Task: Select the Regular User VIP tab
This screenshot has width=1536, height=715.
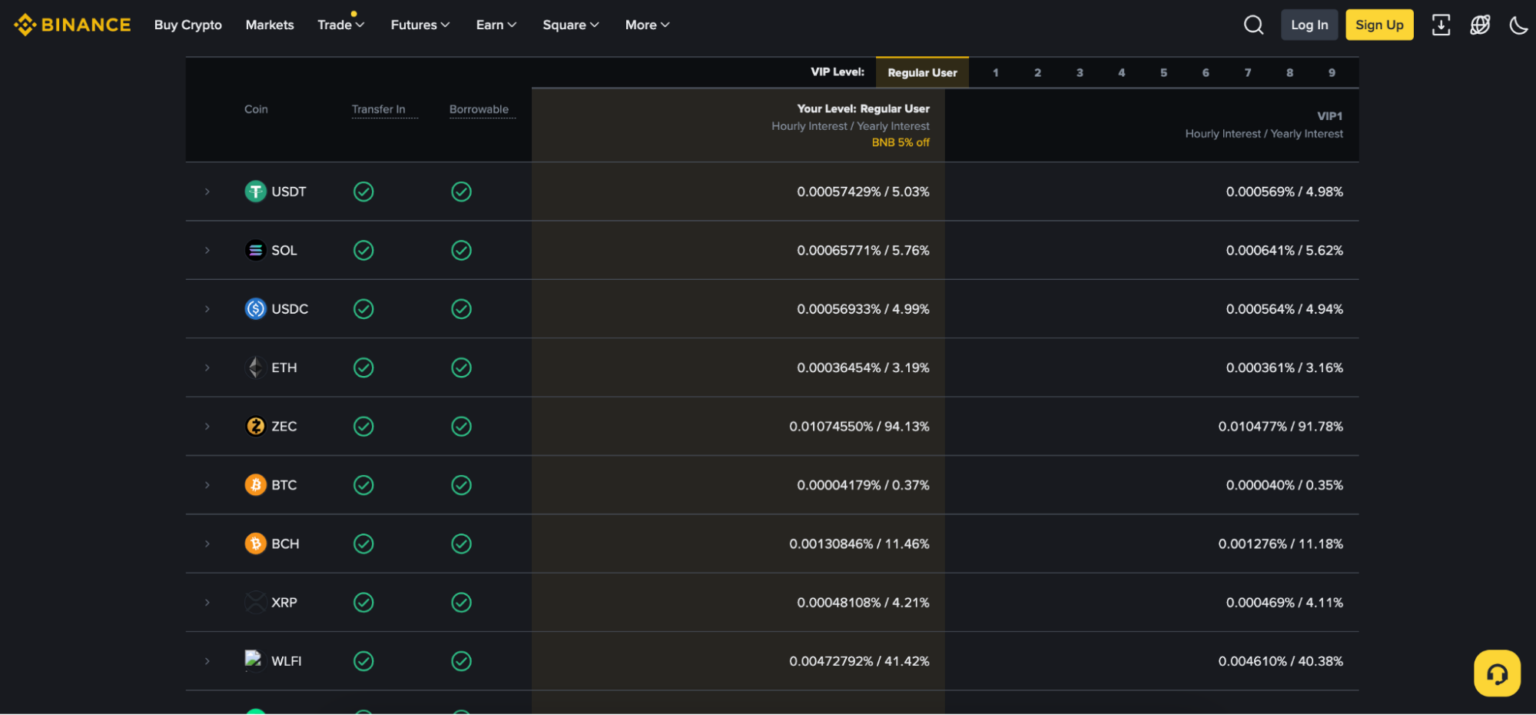Action: coord(922,72)
